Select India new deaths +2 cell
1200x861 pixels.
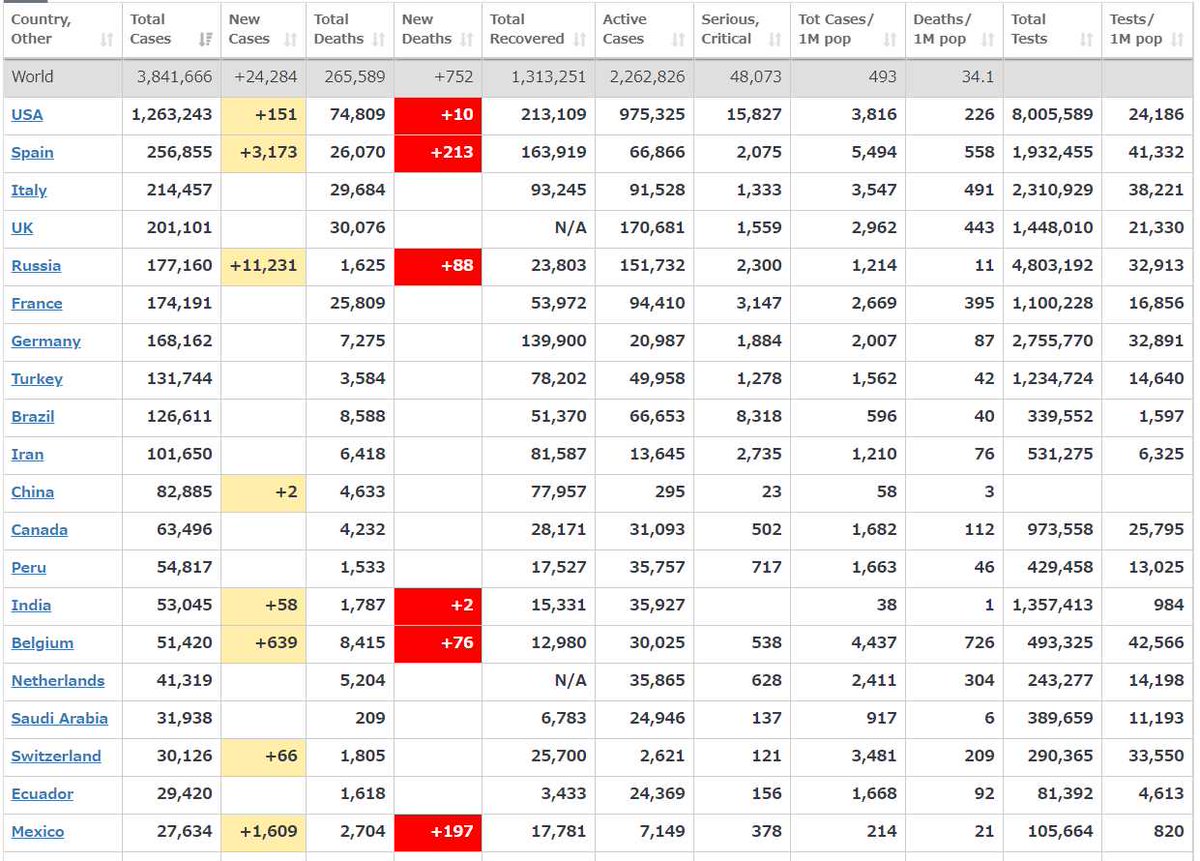438,605
